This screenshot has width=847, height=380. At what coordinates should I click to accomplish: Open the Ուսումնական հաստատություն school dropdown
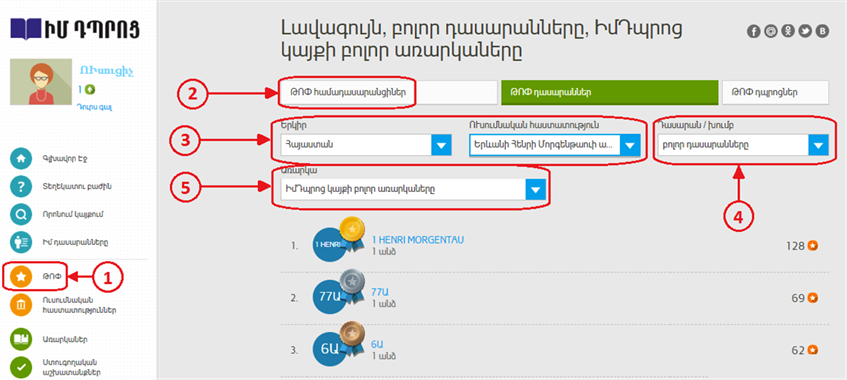(x=555, y=145)
